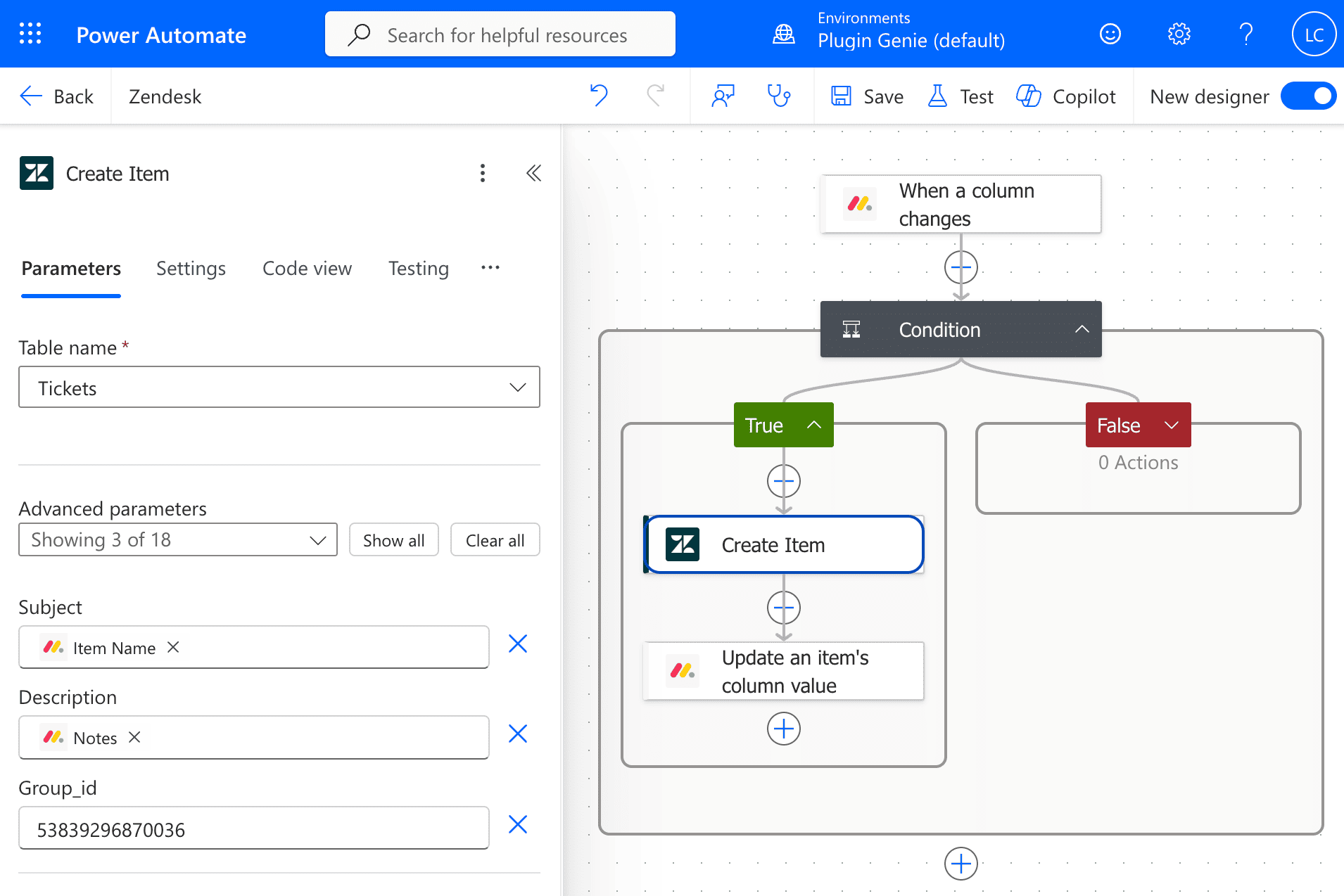Open the comments icon in toolbar
The height and width of the screenshot is (896, 1344).
pos(723,96)
